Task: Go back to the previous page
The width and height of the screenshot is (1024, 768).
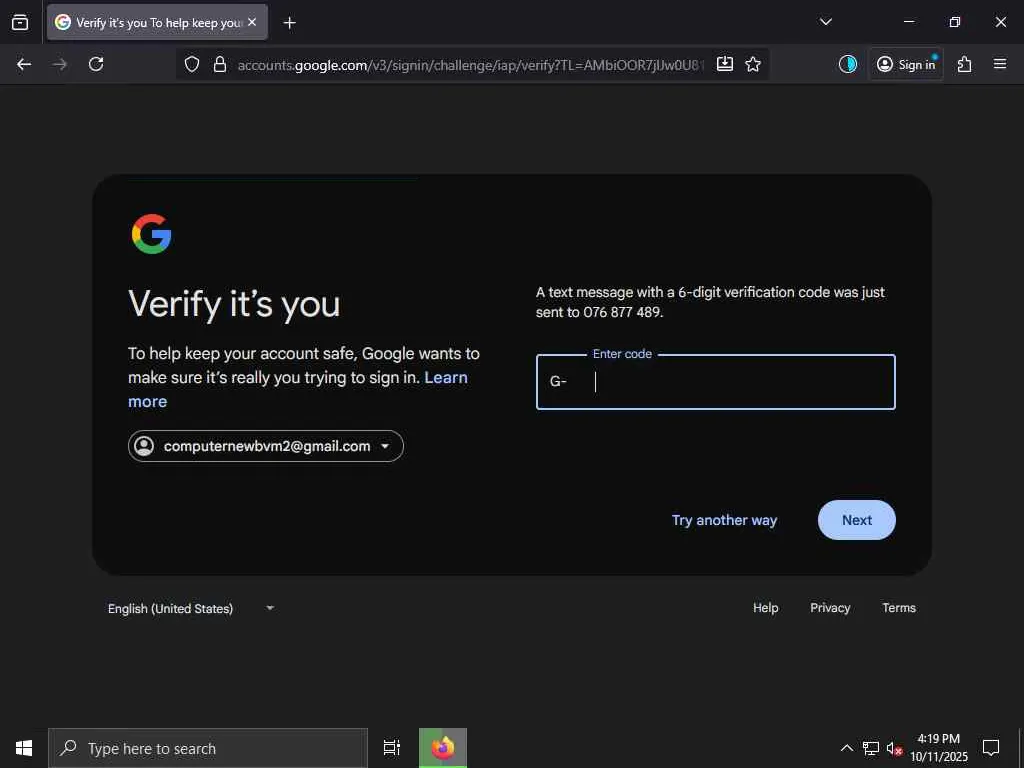Action: [24, 64]
